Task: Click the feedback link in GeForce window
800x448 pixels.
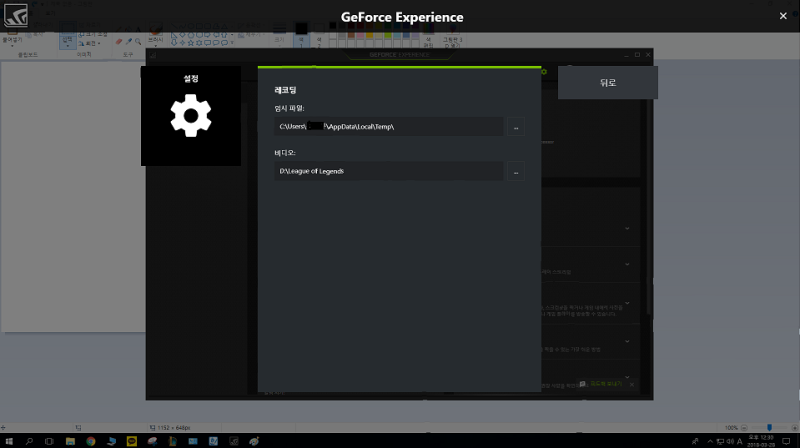Action: (x=606, y=384)
